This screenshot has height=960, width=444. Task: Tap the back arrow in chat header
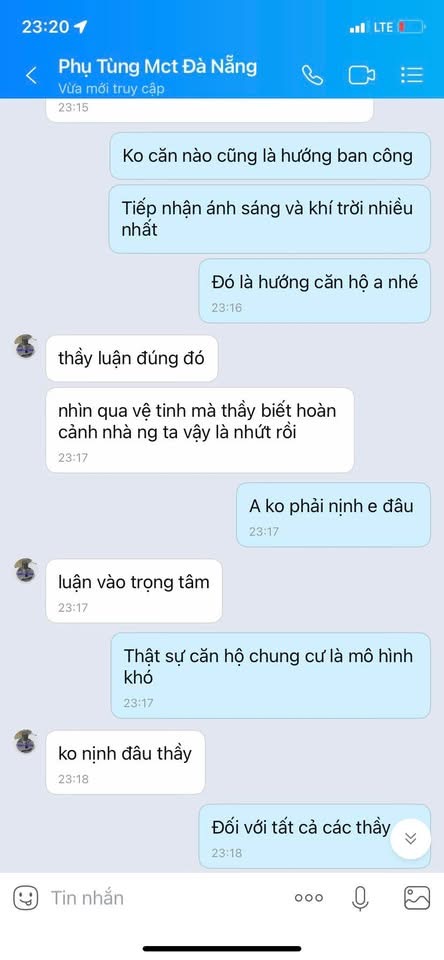[31, 76]
